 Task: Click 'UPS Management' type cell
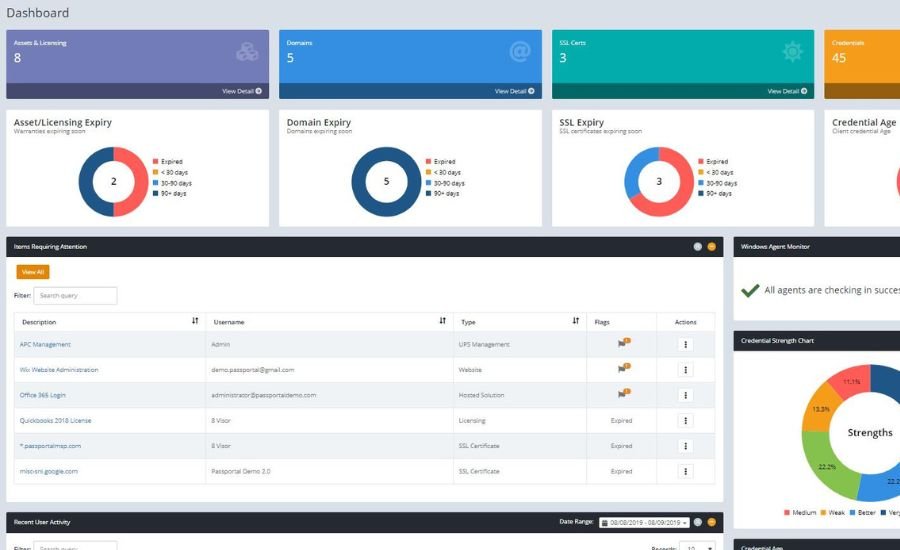(484, 344)
